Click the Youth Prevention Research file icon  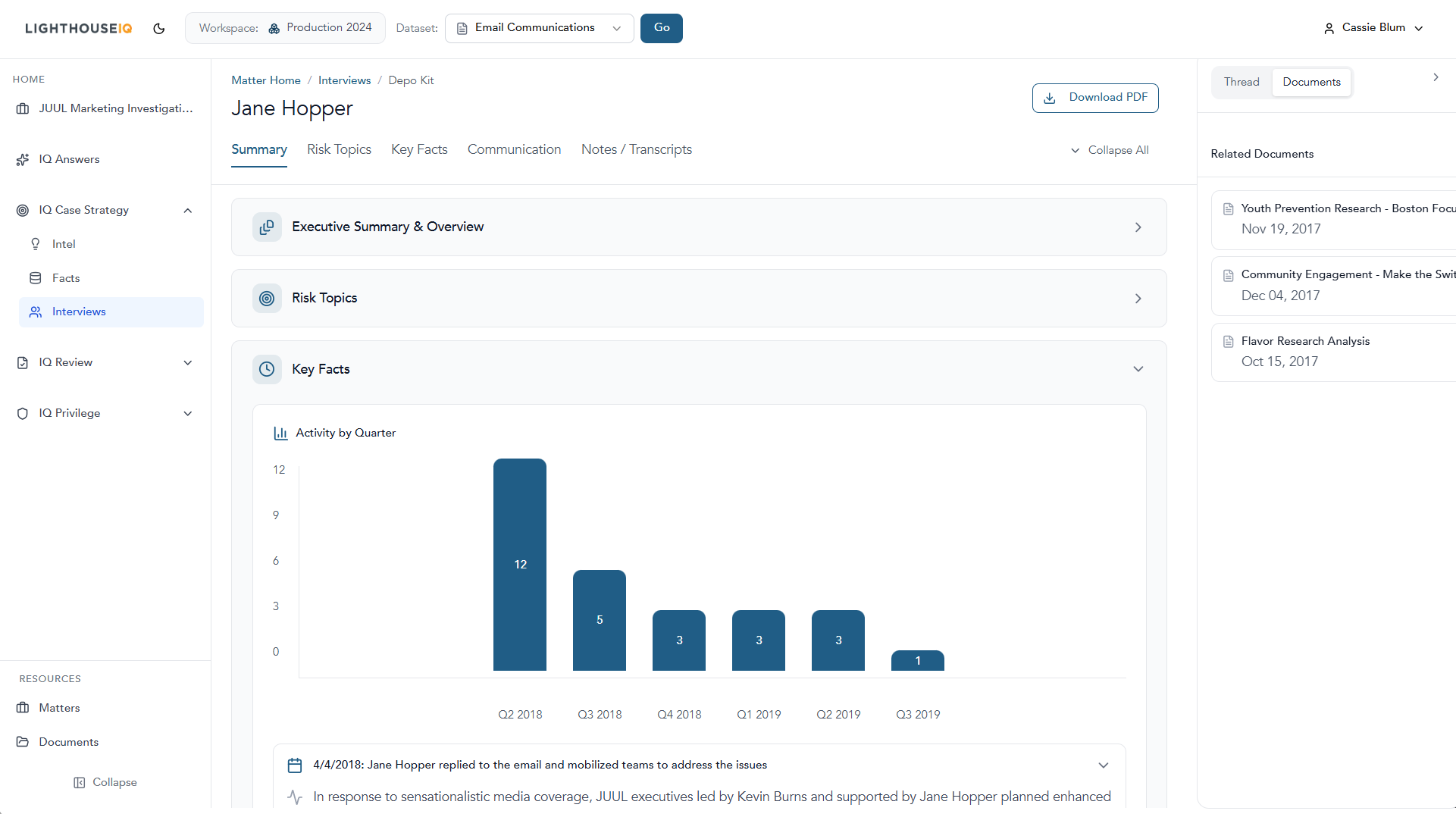1229,209
